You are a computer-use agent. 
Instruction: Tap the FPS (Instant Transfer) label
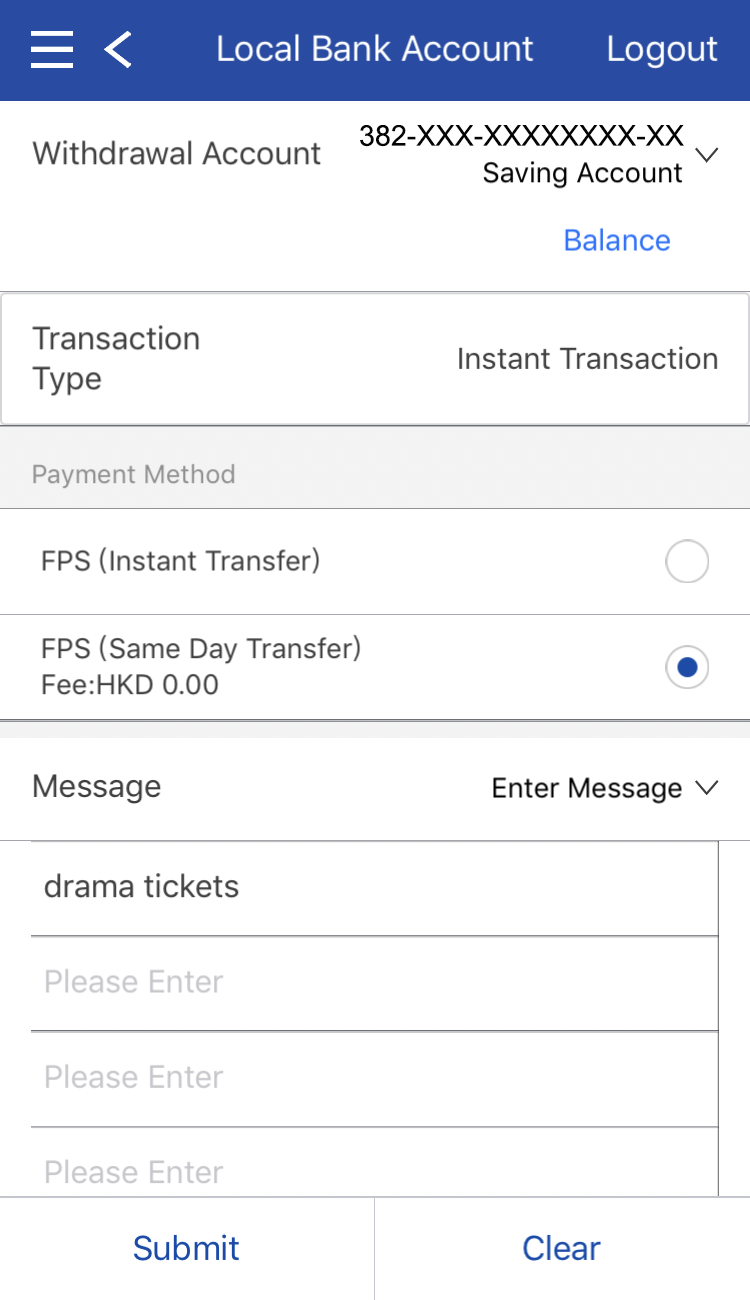click(181, 561)
